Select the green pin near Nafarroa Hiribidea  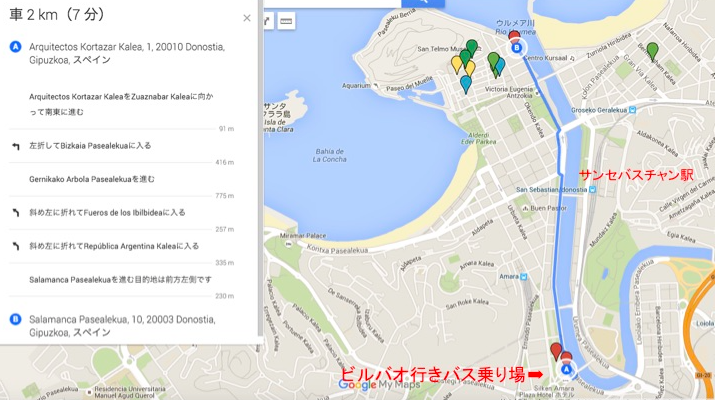click(653, 51)
